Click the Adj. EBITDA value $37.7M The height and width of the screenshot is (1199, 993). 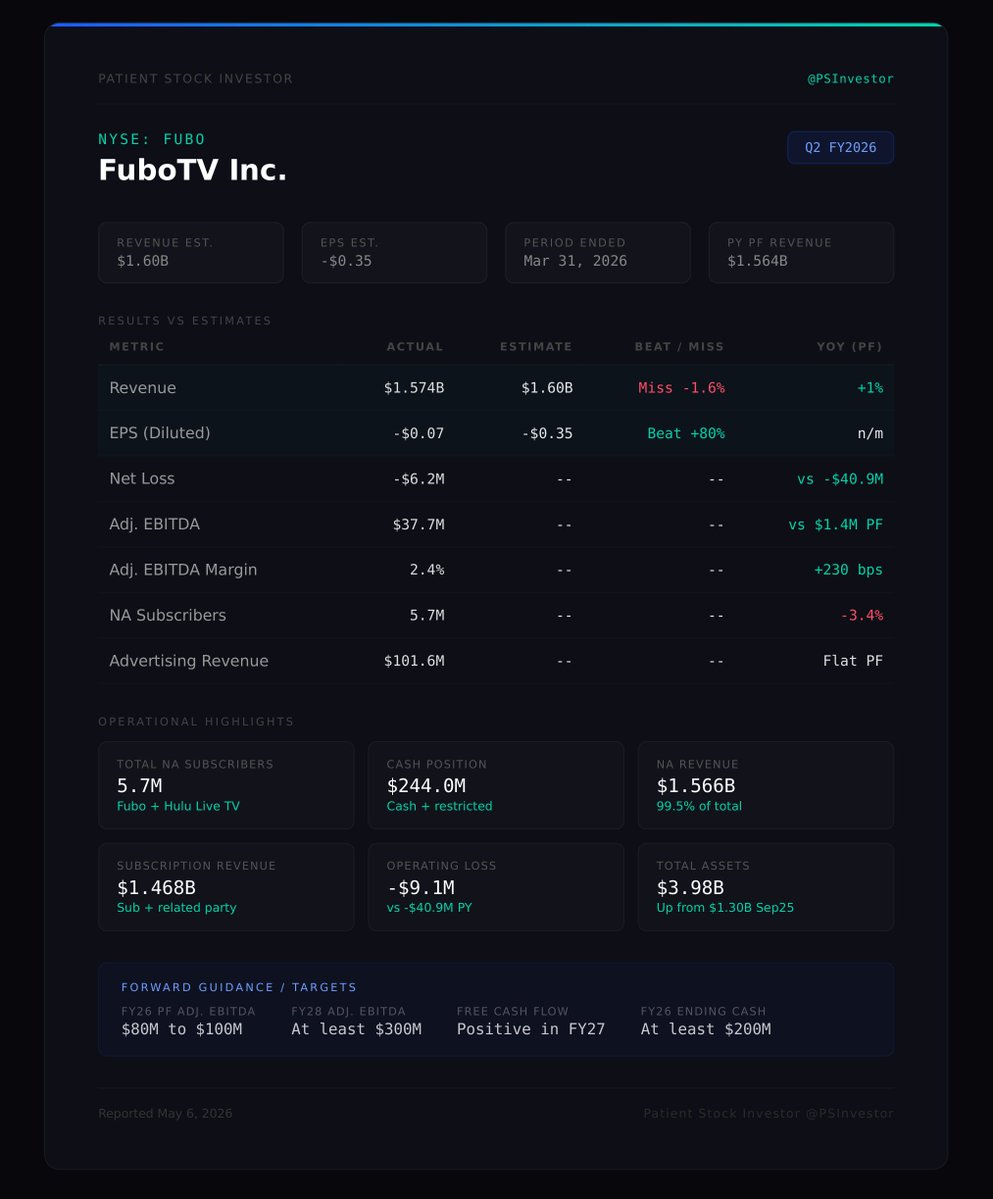pos(418,525)
